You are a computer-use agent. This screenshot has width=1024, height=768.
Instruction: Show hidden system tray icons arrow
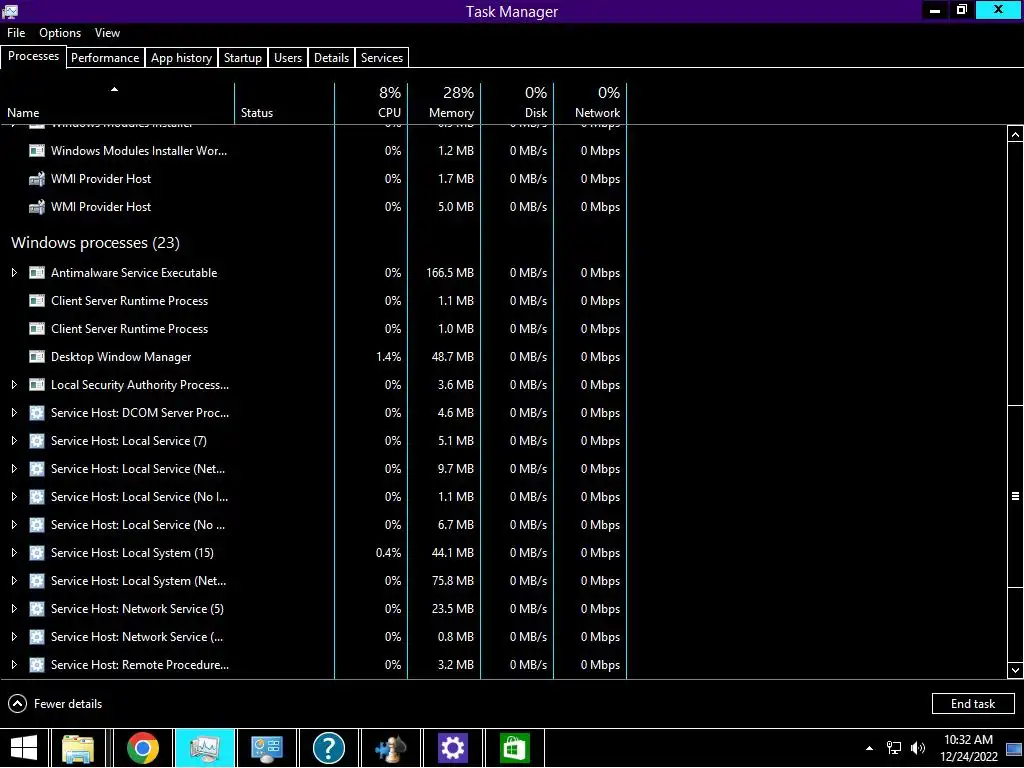click(x=869, y=748)
